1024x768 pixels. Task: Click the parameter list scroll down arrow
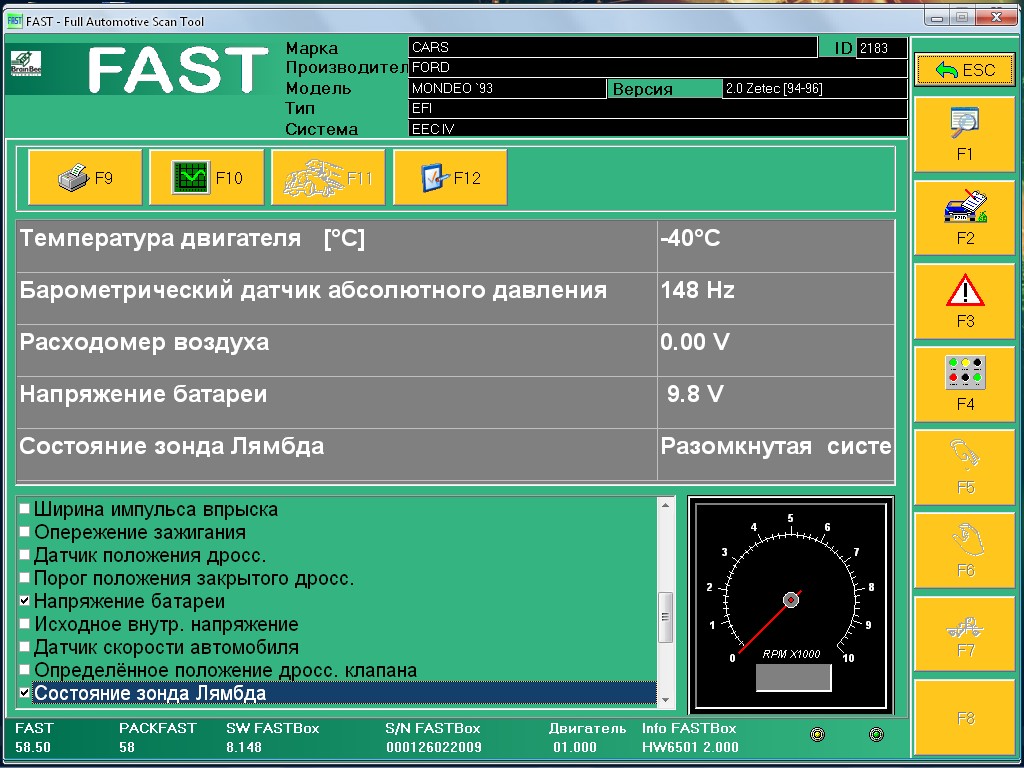pos(665,700)
